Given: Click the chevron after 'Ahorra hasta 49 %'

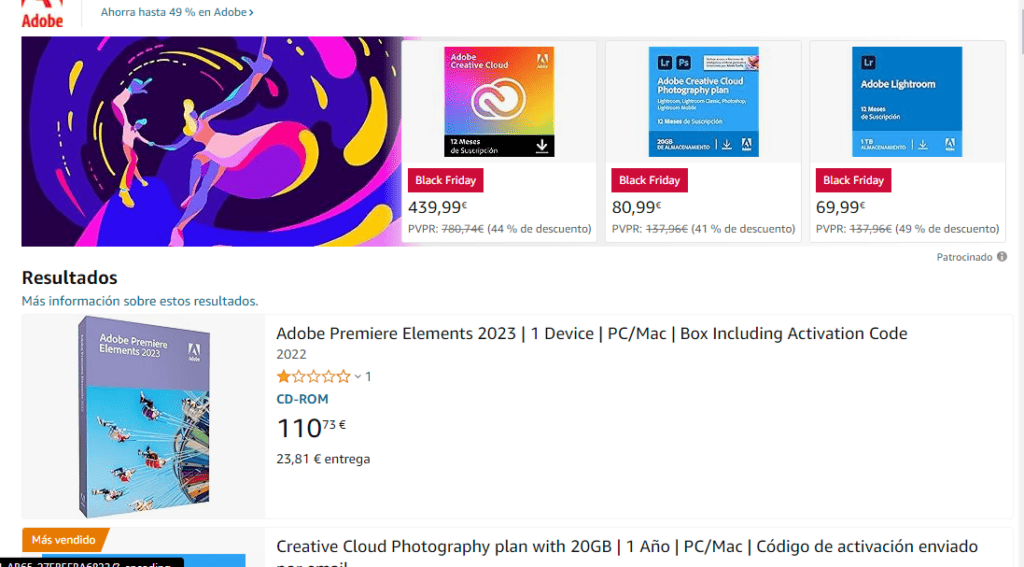Looking at the screenshot, I should (x=251, y=12).
